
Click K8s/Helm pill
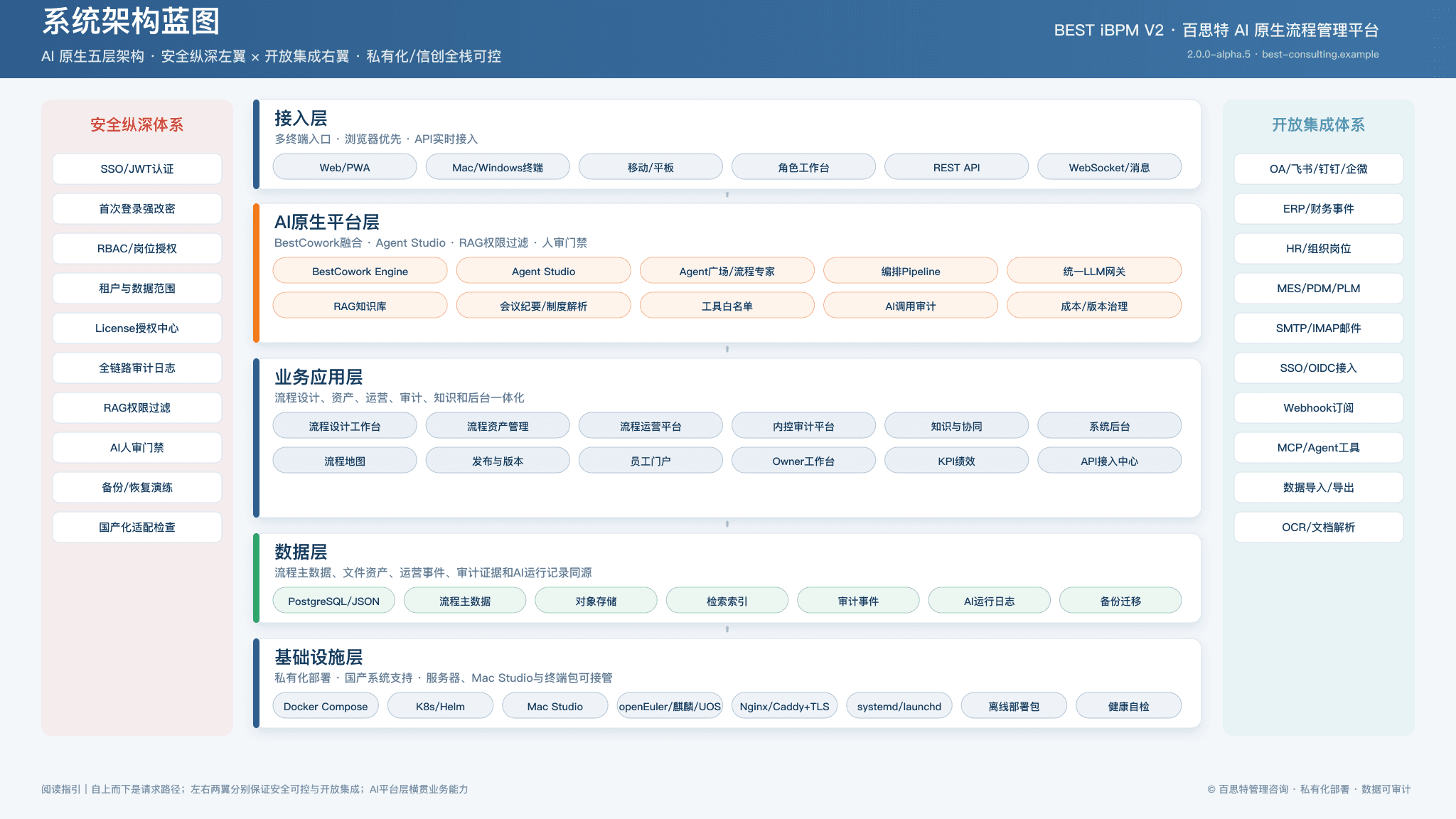440,706
